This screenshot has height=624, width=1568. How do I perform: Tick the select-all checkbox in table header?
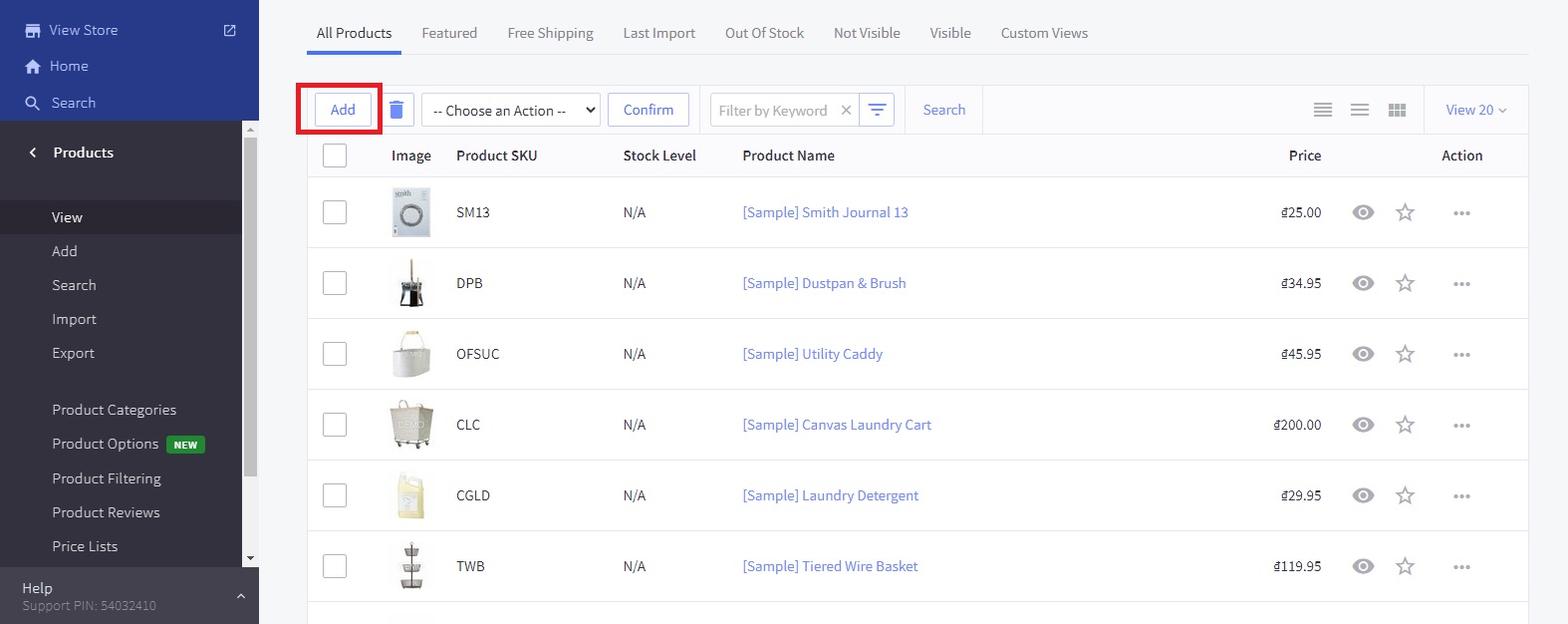click(335, 156)
